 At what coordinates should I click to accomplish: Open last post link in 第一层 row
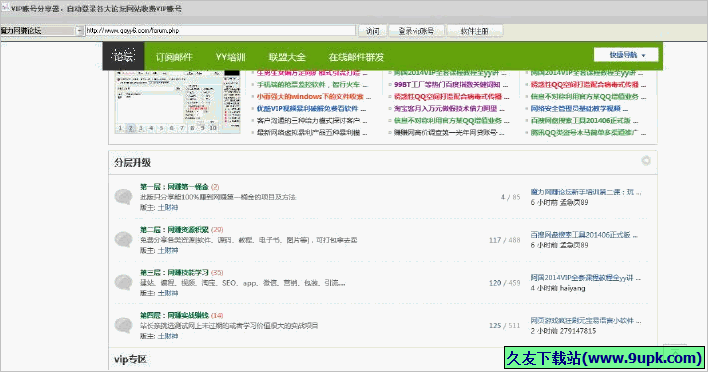[x=586, y=192]
